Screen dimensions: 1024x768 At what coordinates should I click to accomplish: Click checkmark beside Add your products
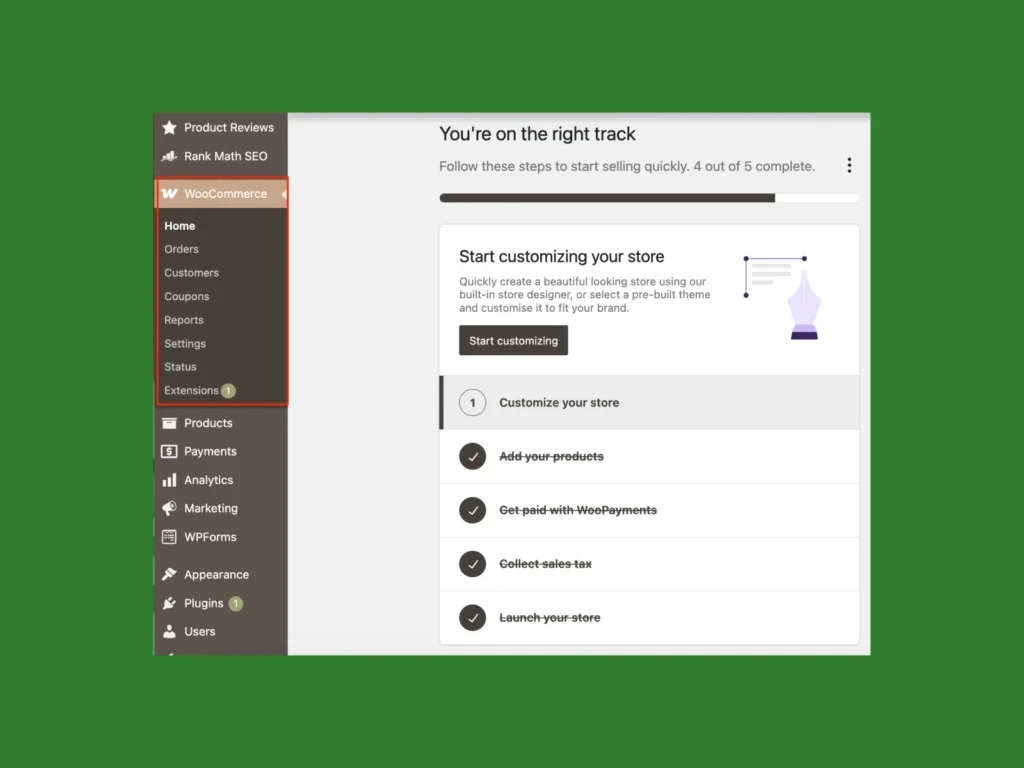[472, 456]
